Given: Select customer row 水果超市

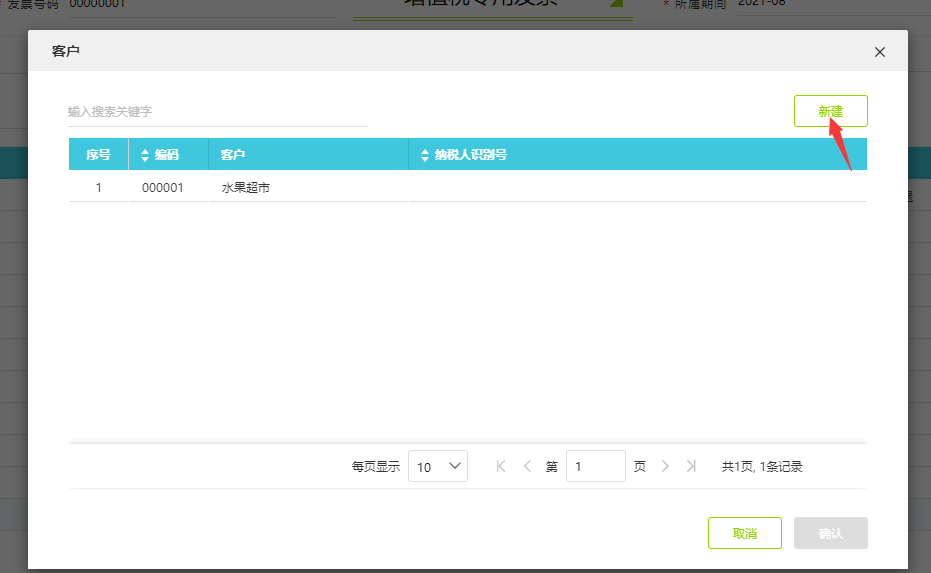Looking at the screenshot, I should tap(468, 188).
